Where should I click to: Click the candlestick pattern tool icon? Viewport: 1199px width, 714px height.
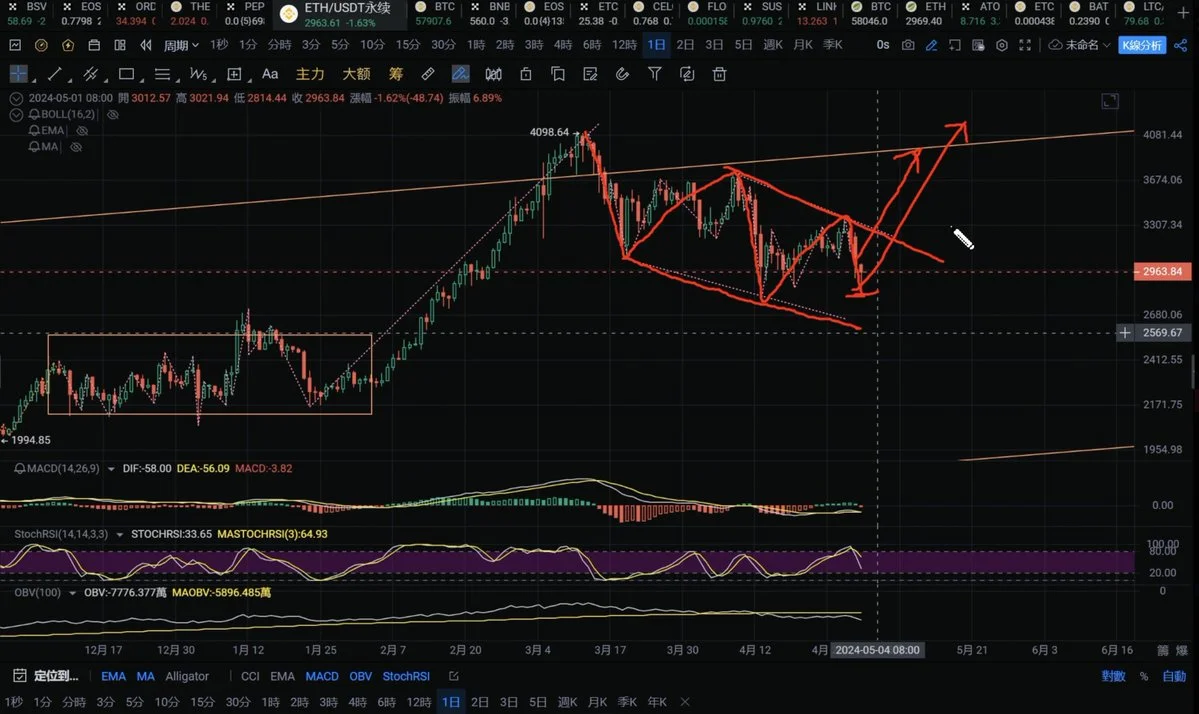[494, 74]
